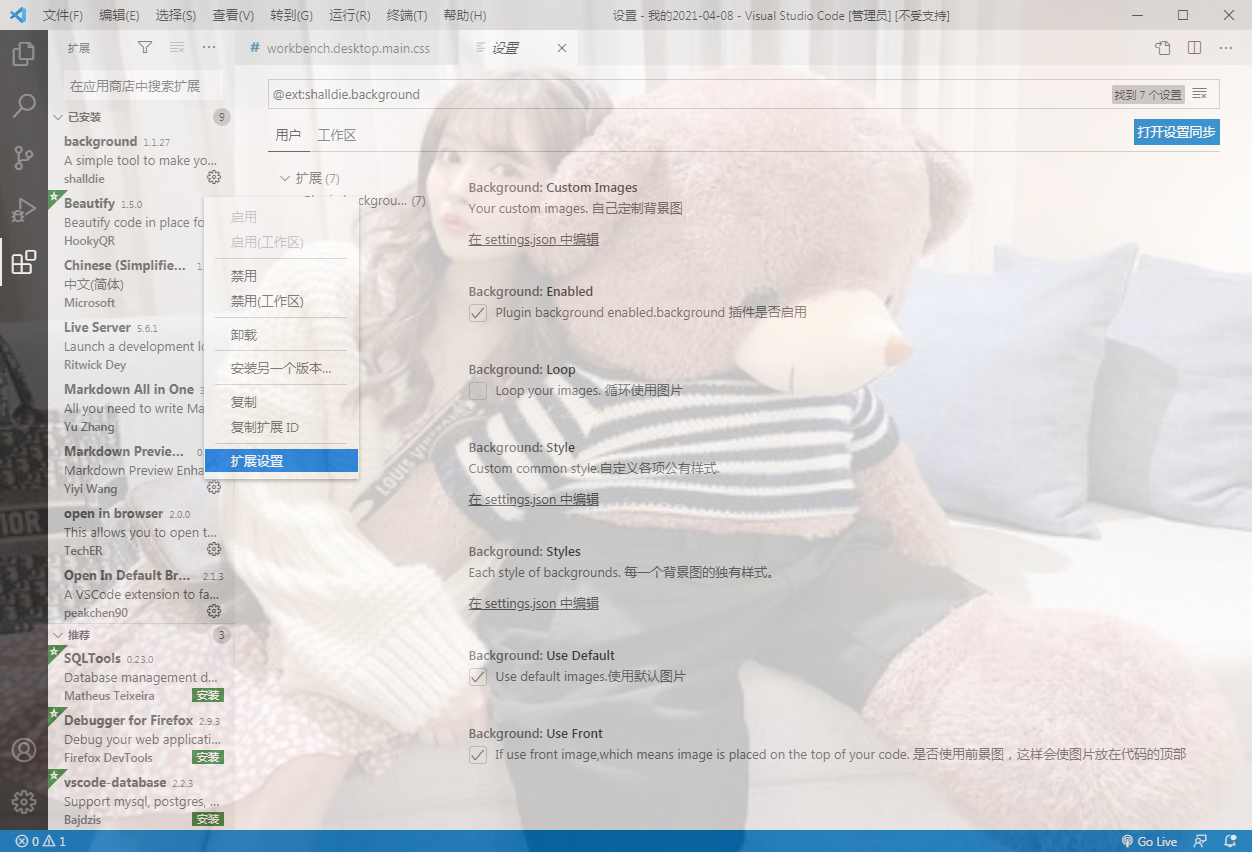
Task: Open the 终端(T) menu
Action: point(407,16)
